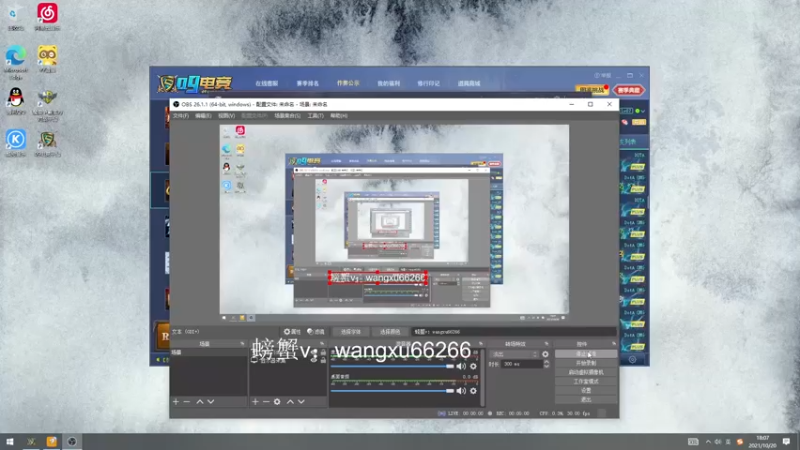Open Microsoft Edge desktop icon
Image resolution: width=800 pixels, height=450 pixels.
tap(16, 62)
